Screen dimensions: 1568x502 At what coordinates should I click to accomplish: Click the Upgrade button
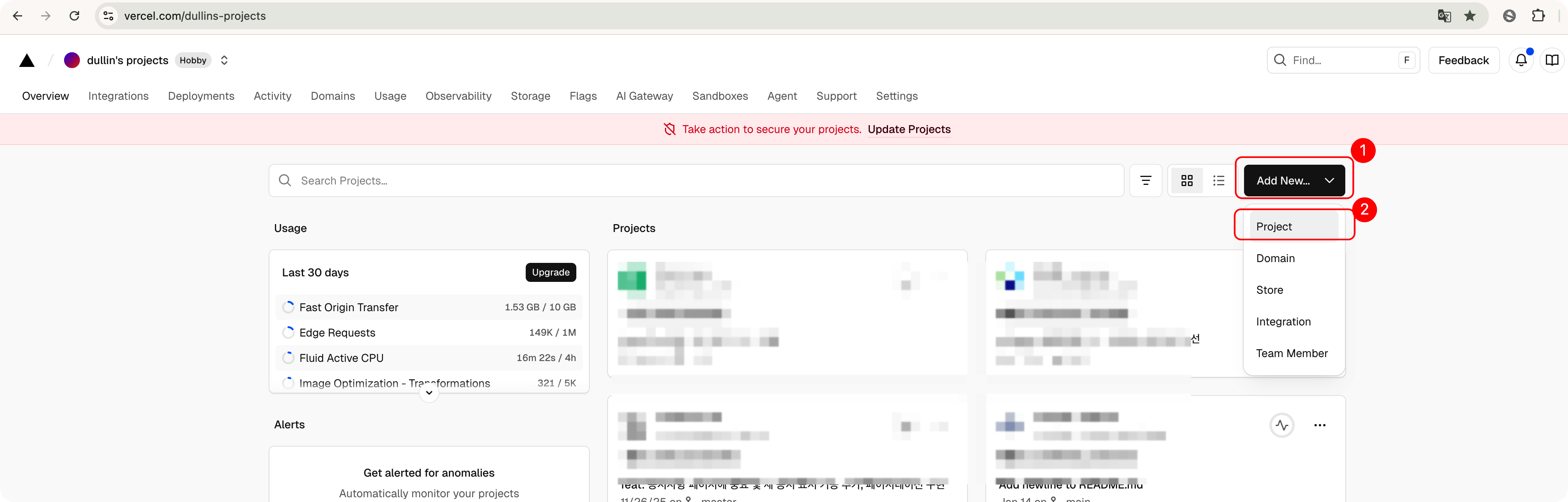point(550,272)
